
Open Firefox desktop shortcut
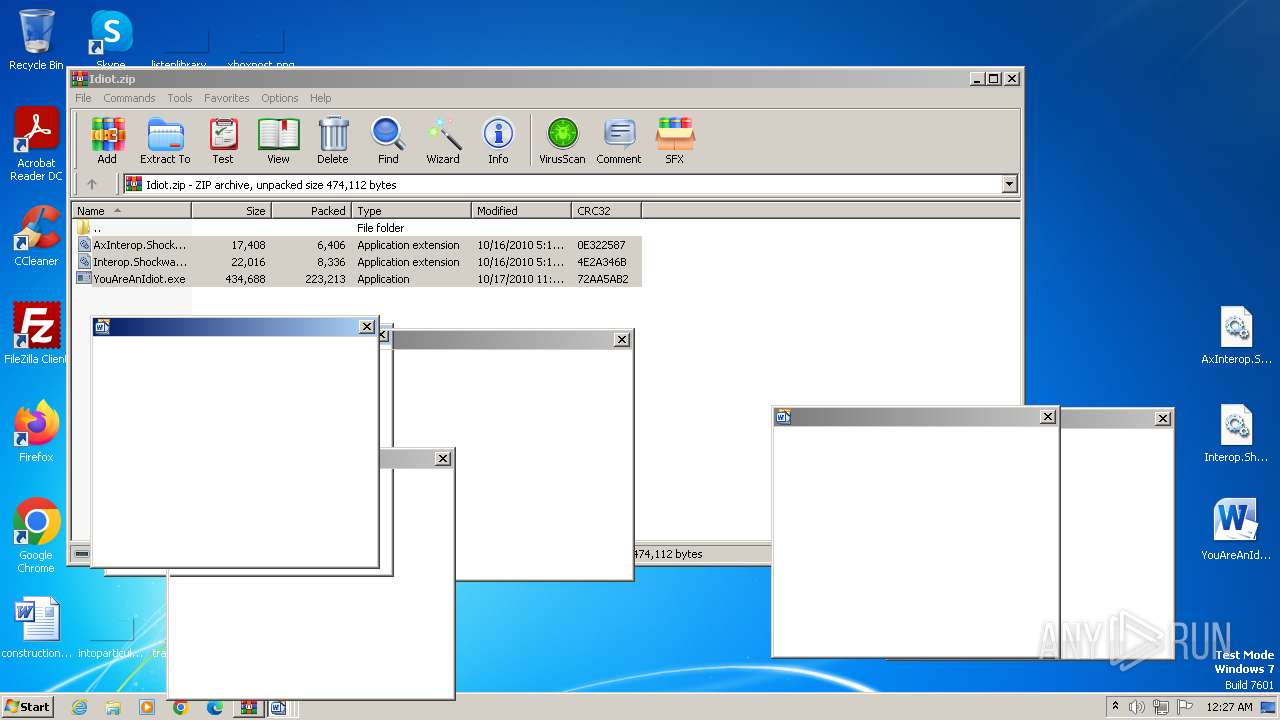(x=36, y=432)
